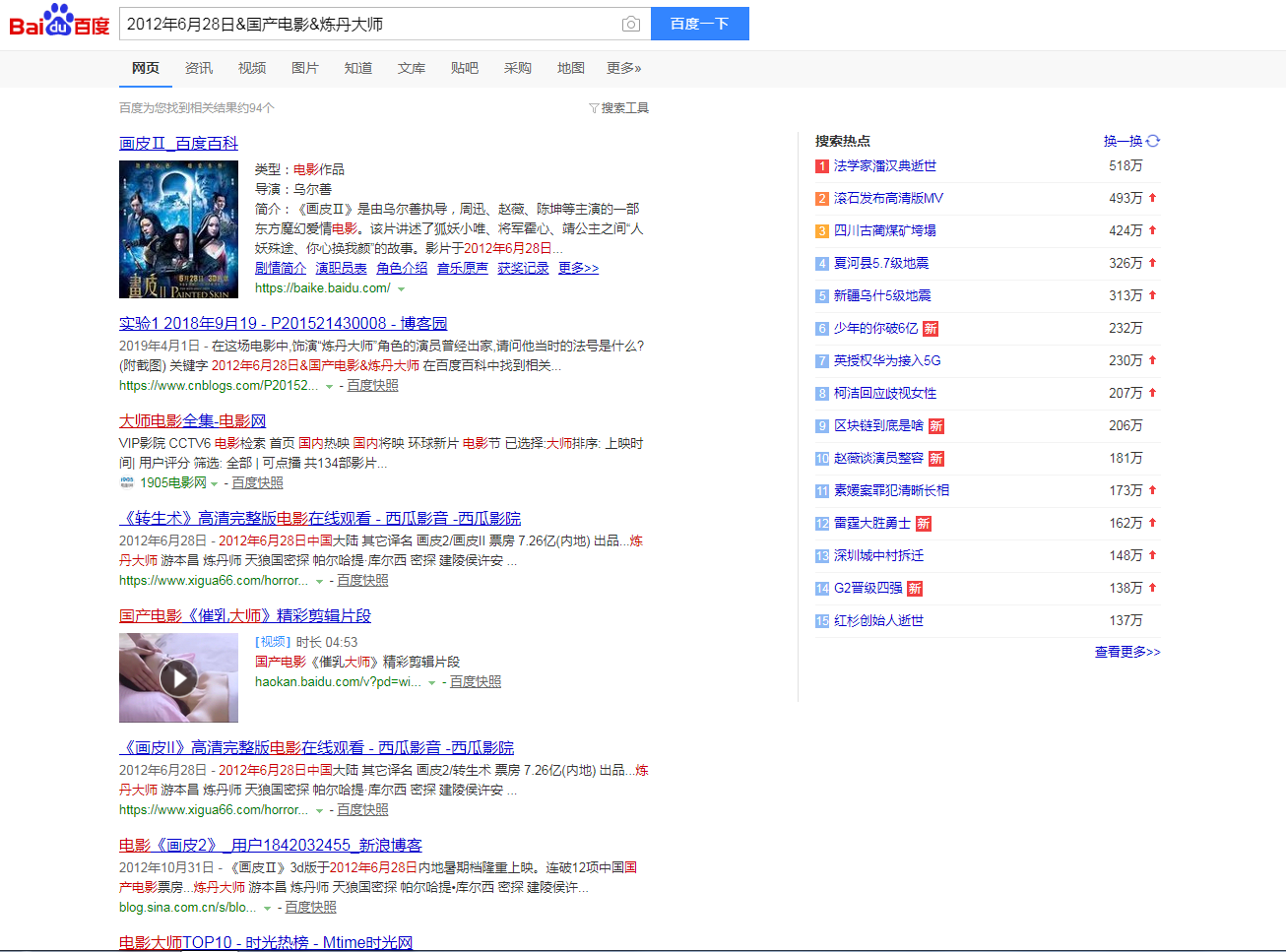Click rank badge 1 in hot searches
Viewport: 1286px width, 952px height.
pos(822,166)
